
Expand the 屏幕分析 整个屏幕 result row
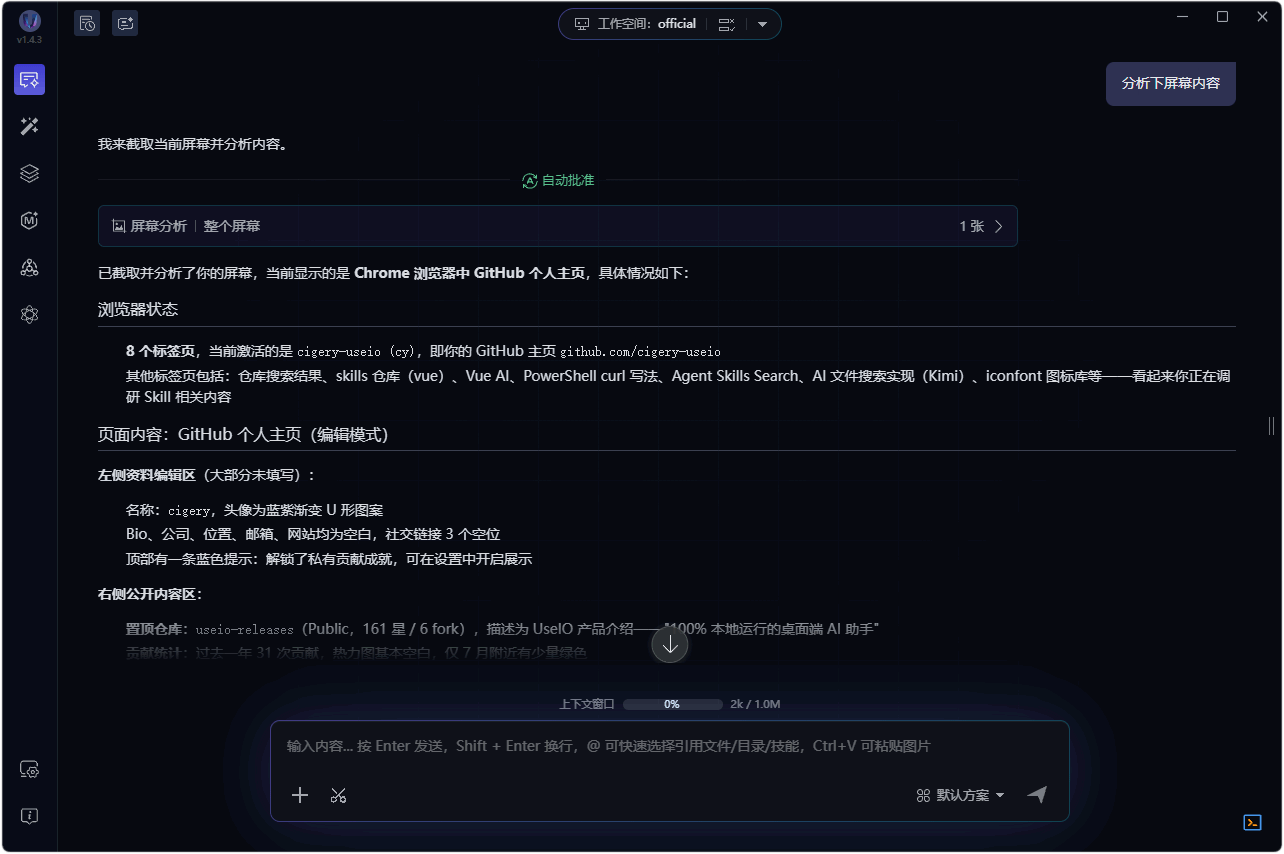(558, 226)
